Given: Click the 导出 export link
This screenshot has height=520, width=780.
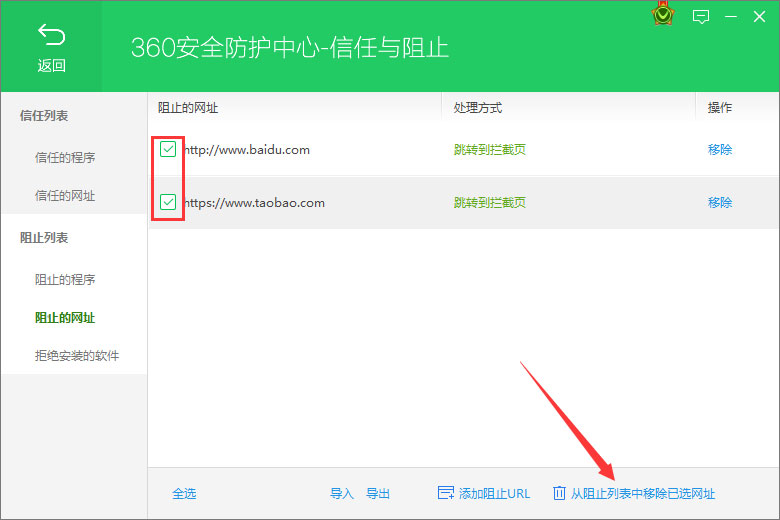Looking at the screenshot, I should tap(378, 493).
